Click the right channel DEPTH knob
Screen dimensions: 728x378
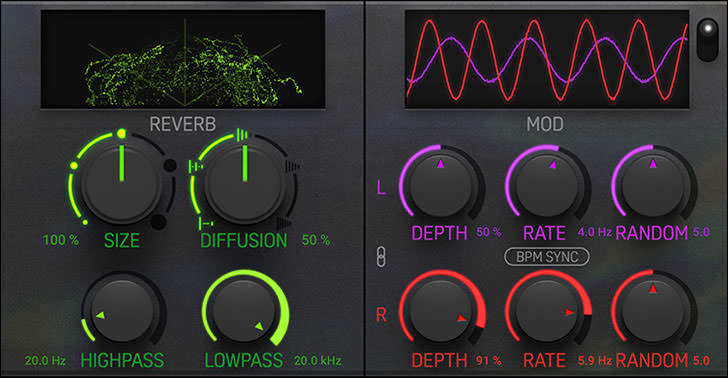coord(441,310)
